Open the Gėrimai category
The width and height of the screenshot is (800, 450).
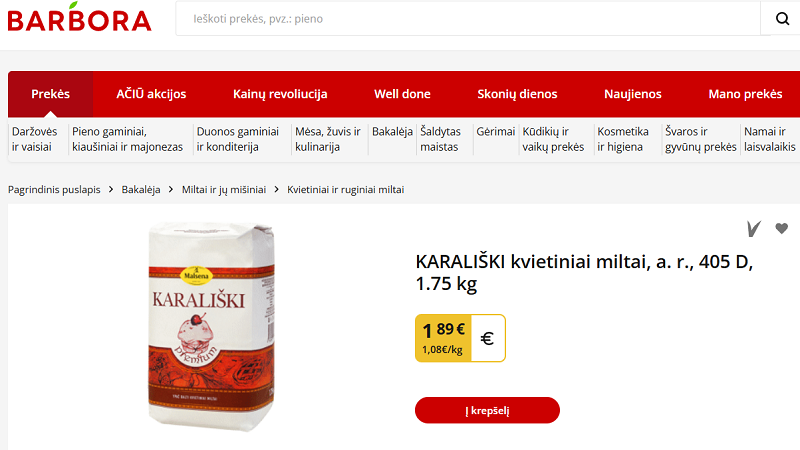click(495, 132)
